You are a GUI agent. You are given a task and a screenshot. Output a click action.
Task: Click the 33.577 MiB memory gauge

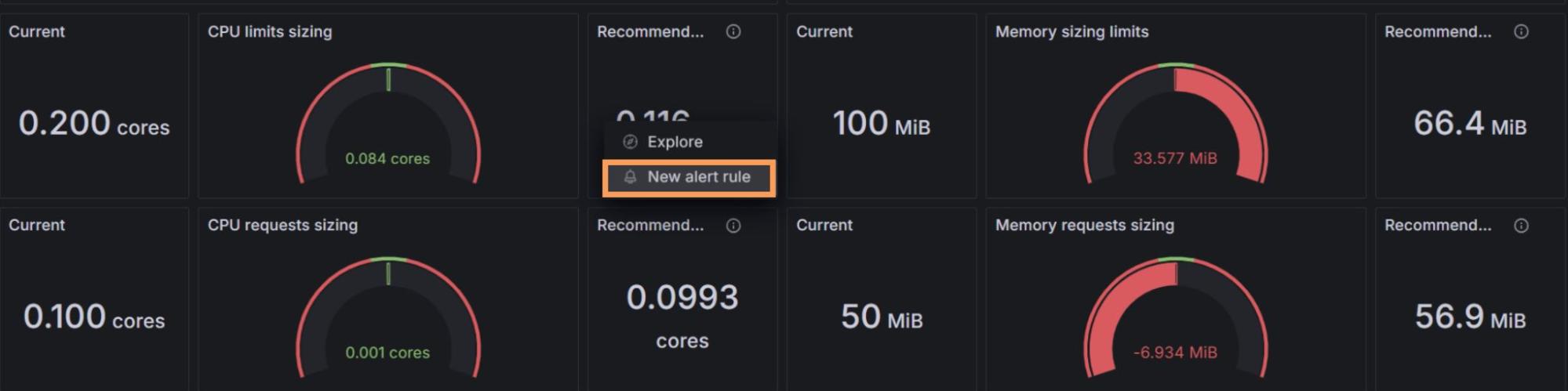(x=1175, y=158)
